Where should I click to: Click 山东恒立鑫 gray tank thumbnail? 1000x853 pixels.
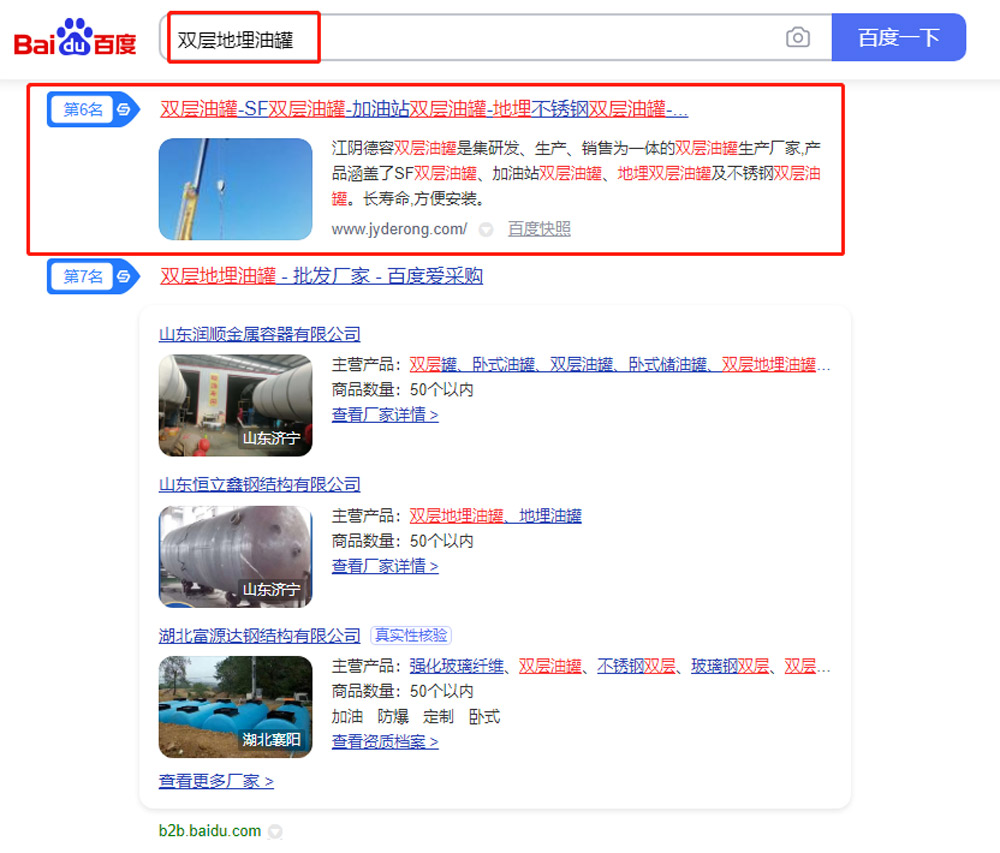(x=235, y=556)
